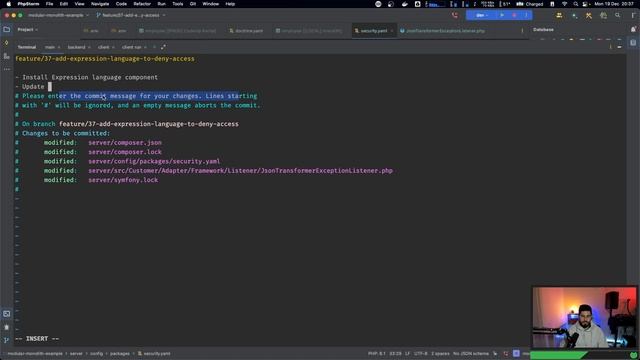
Task: Open the Git menu
Action: click(193, 4)
